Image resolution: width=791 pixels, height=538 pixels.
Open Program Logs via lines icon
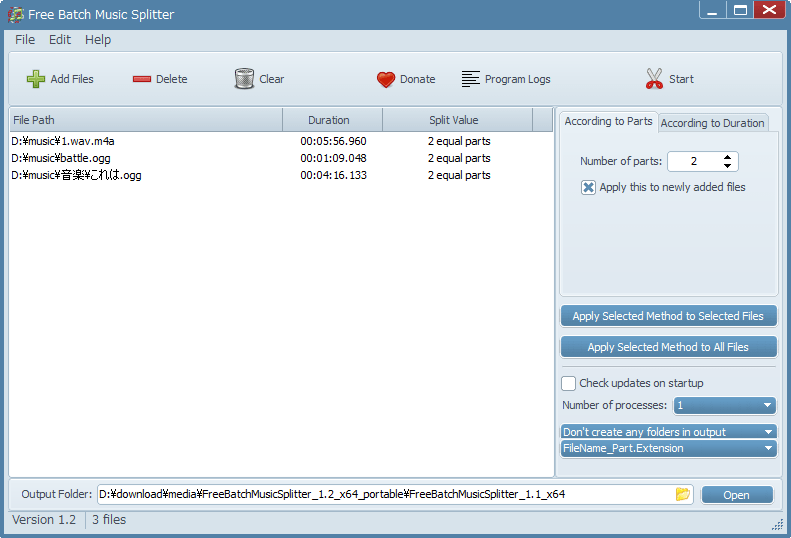pos(471,79)
